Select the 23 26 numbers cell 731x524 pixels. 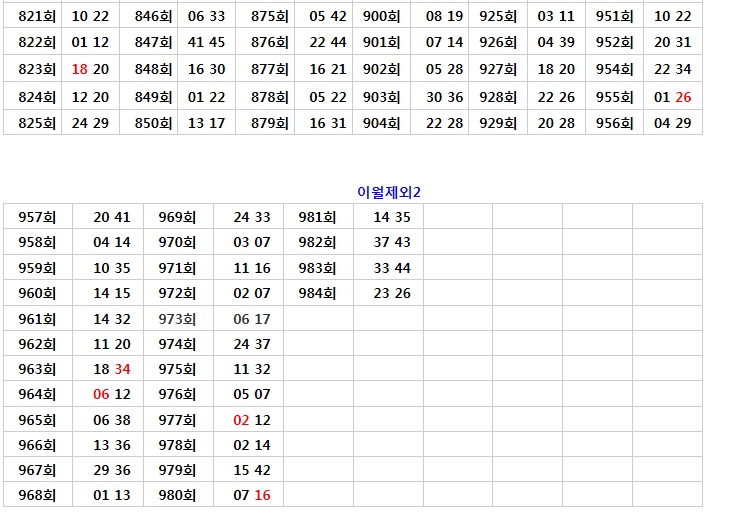point(392,293)
